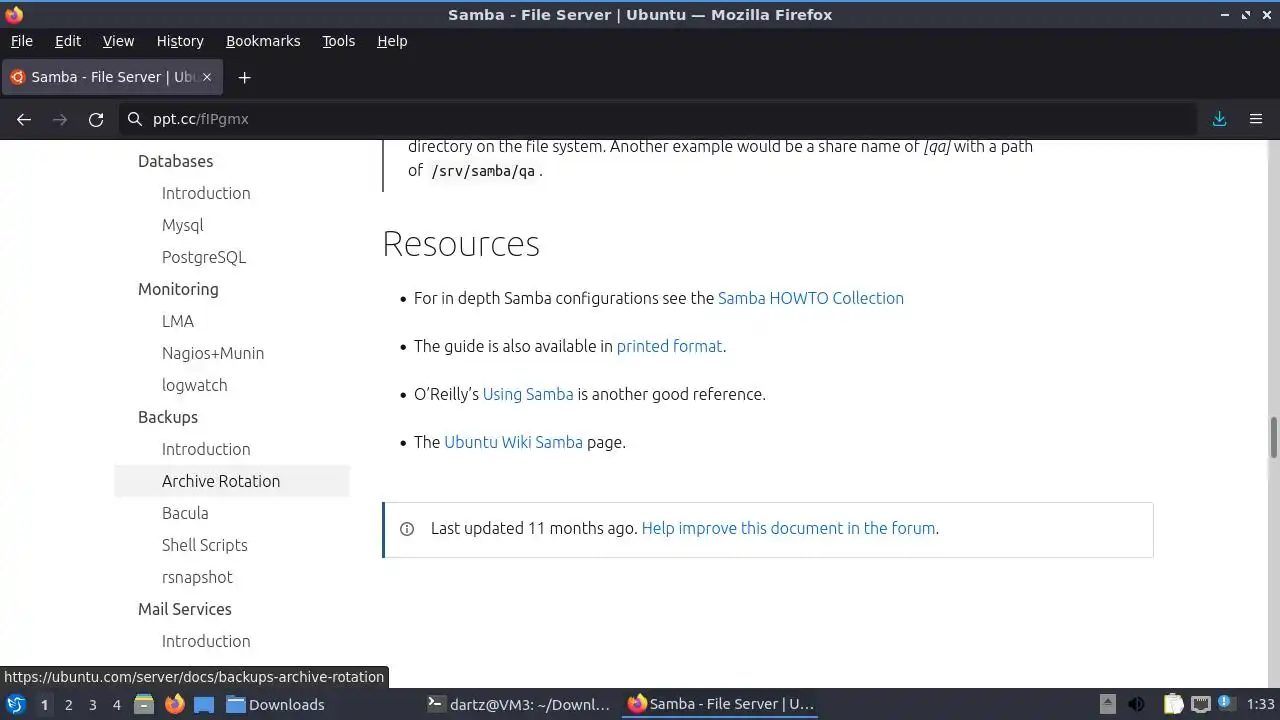Open Backups section in sidebar
Image resolution: width=1280 pixels, height=720 pixels.
(168, 417)
